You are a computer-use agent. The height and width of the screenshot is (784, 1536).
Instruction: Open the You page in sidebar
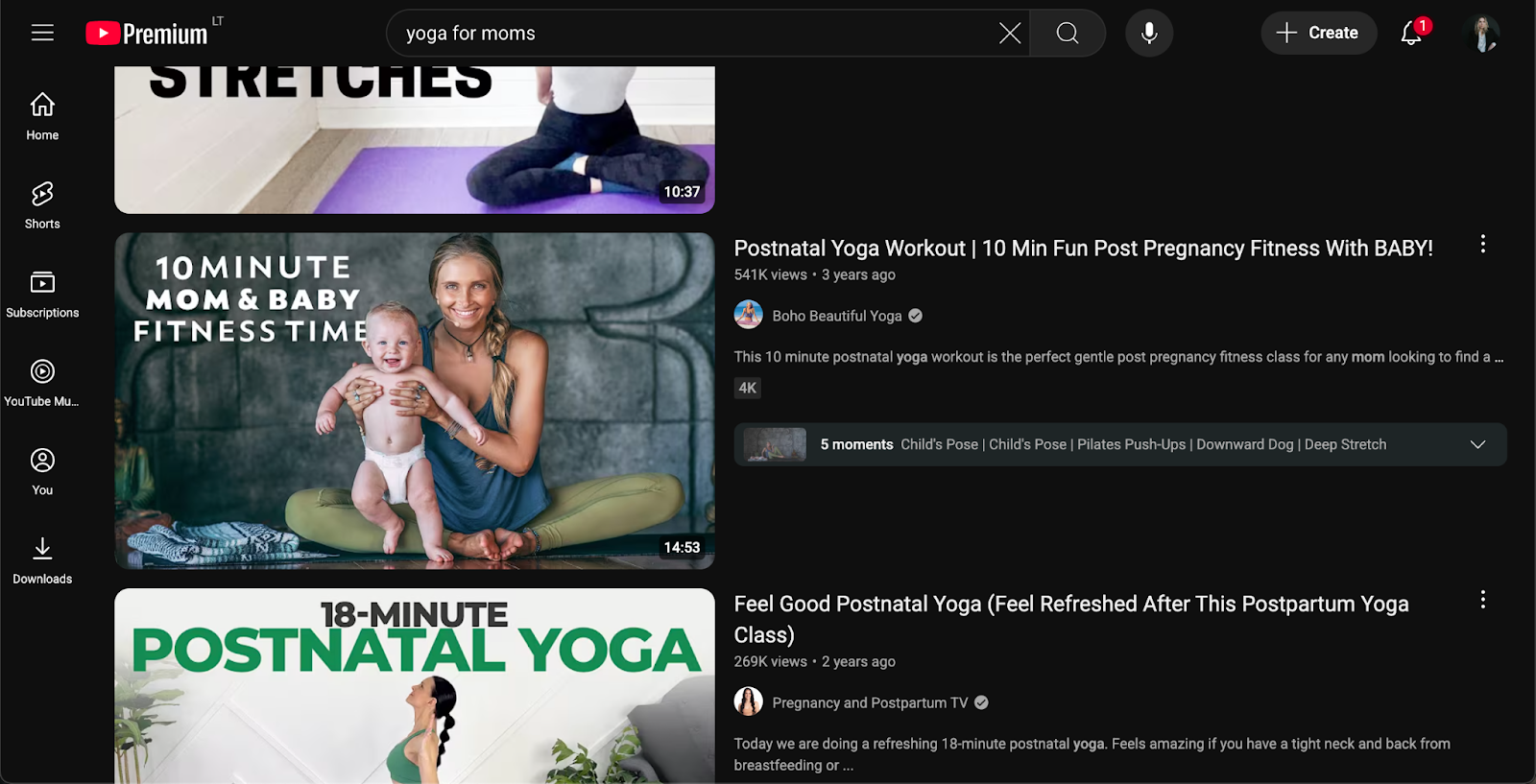coord(42,472)
